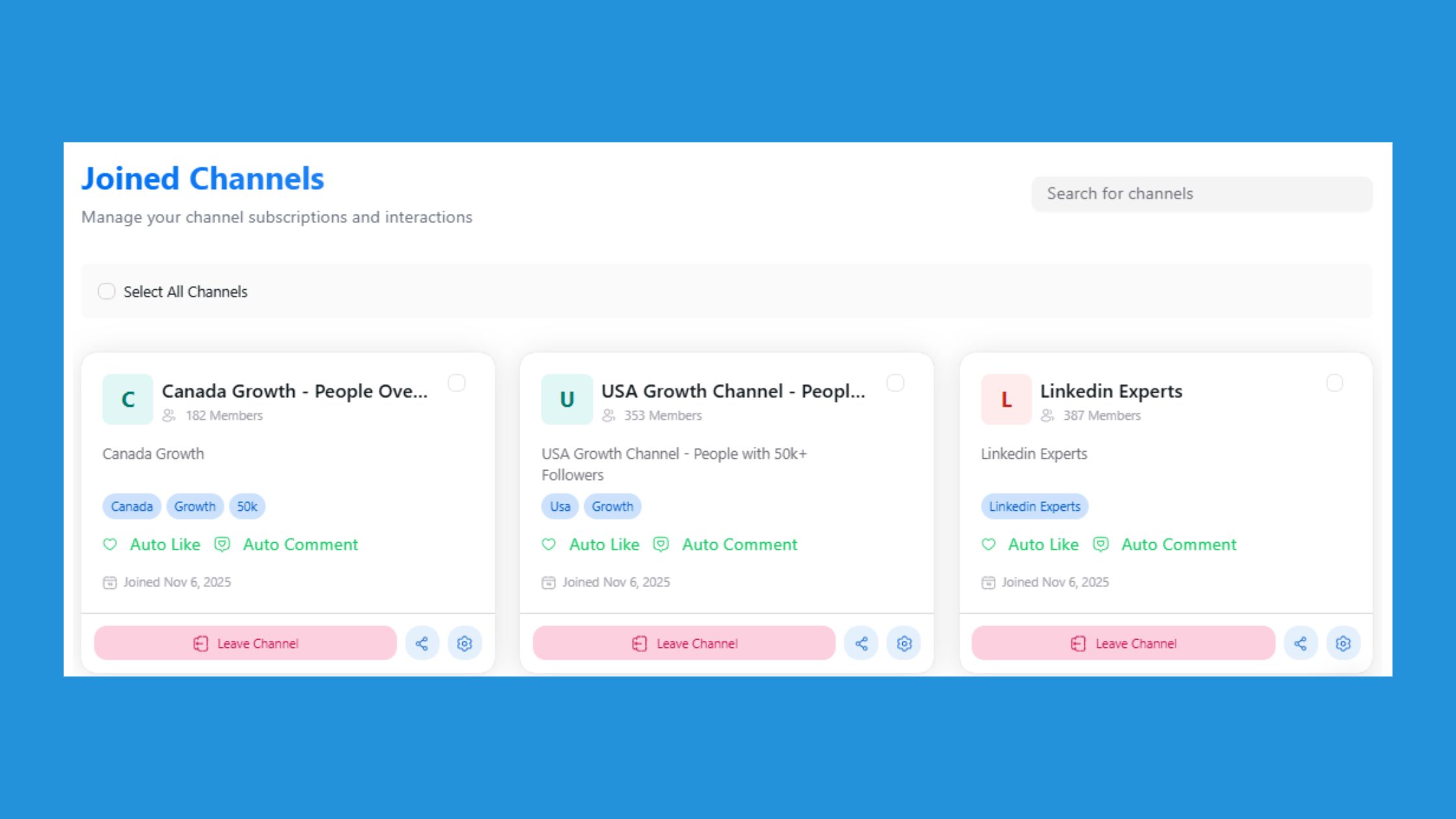Screen dimensions: 1456x819
Task: Toggle Auto Like for Linkedin Experts
Action: [x=1030, y=545]
